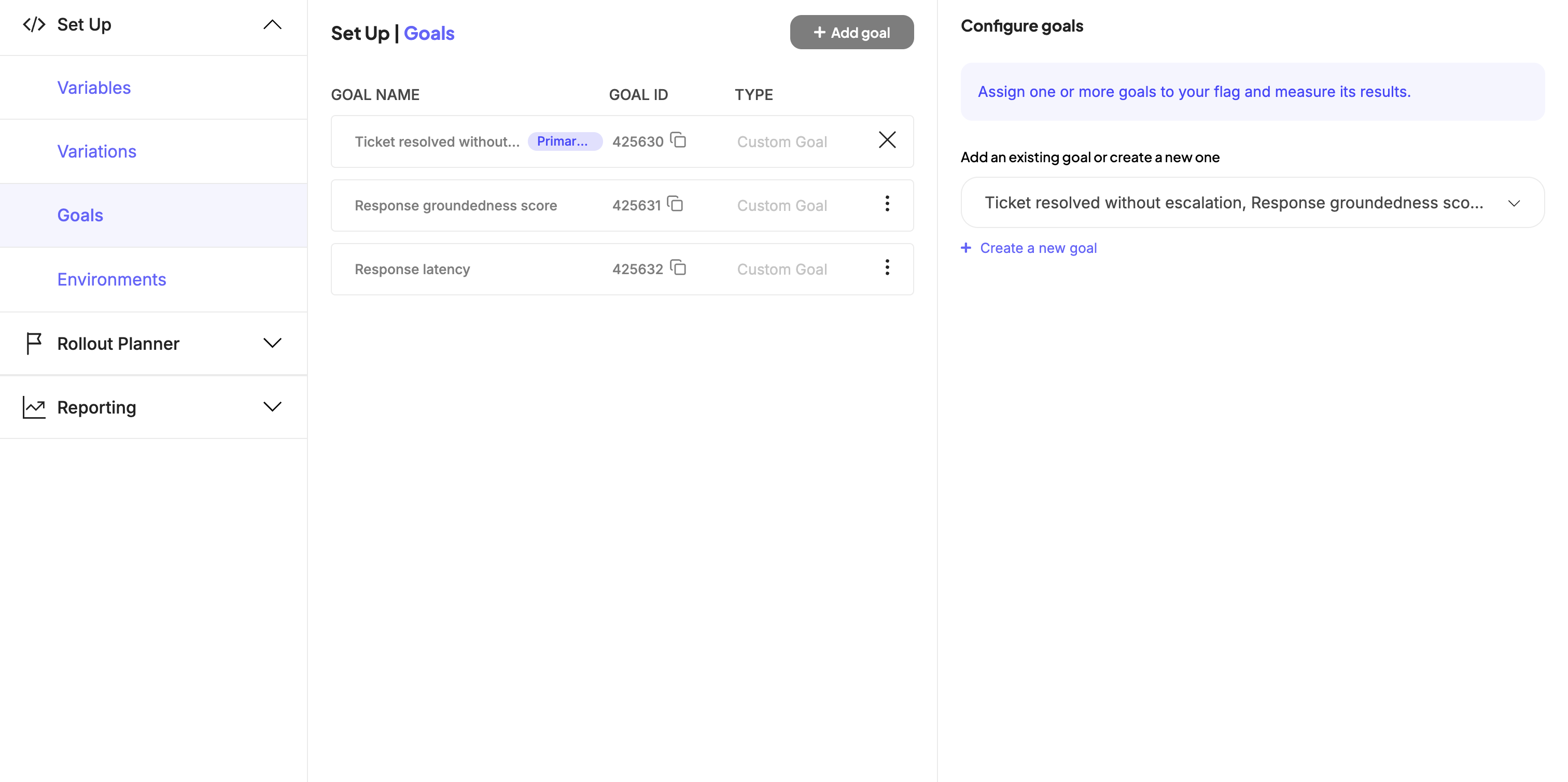Click the Assign one or more goals info banner

point(1252,91)
